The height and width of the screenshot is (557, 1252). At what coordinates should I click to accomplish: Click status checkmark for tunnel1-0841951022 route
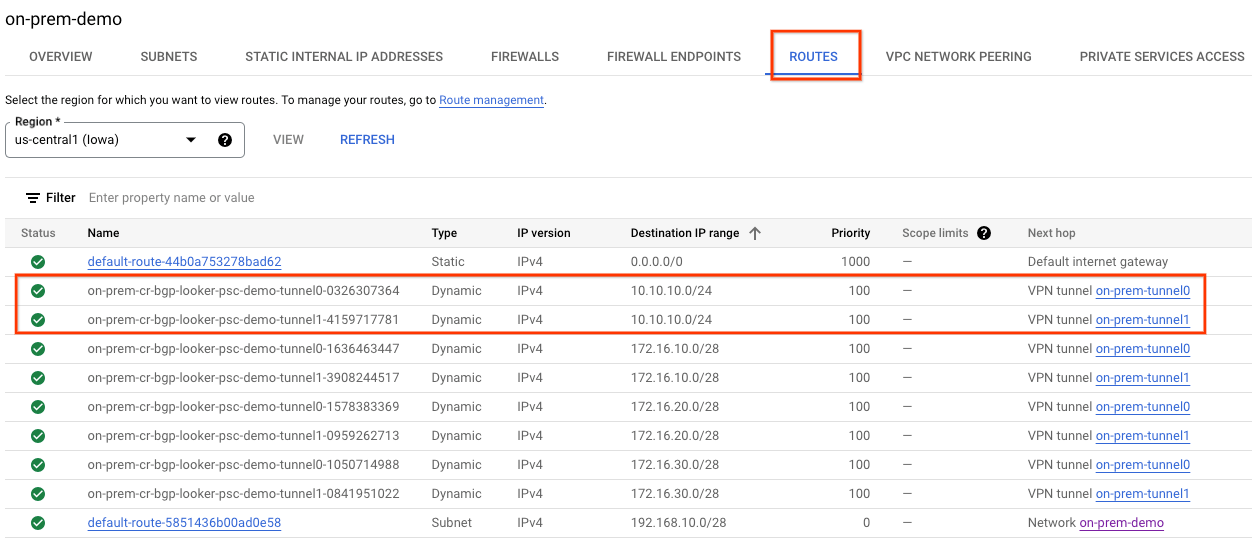coord(38,494)
